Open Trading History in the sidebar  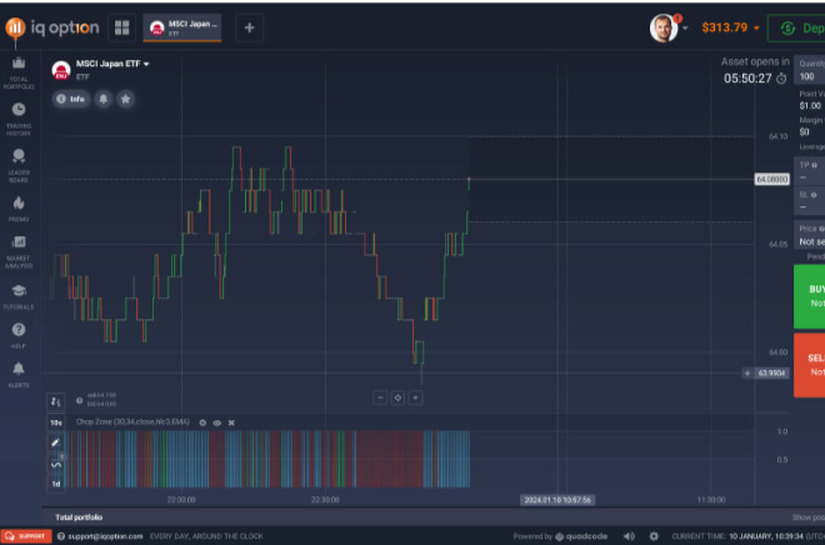18,119
